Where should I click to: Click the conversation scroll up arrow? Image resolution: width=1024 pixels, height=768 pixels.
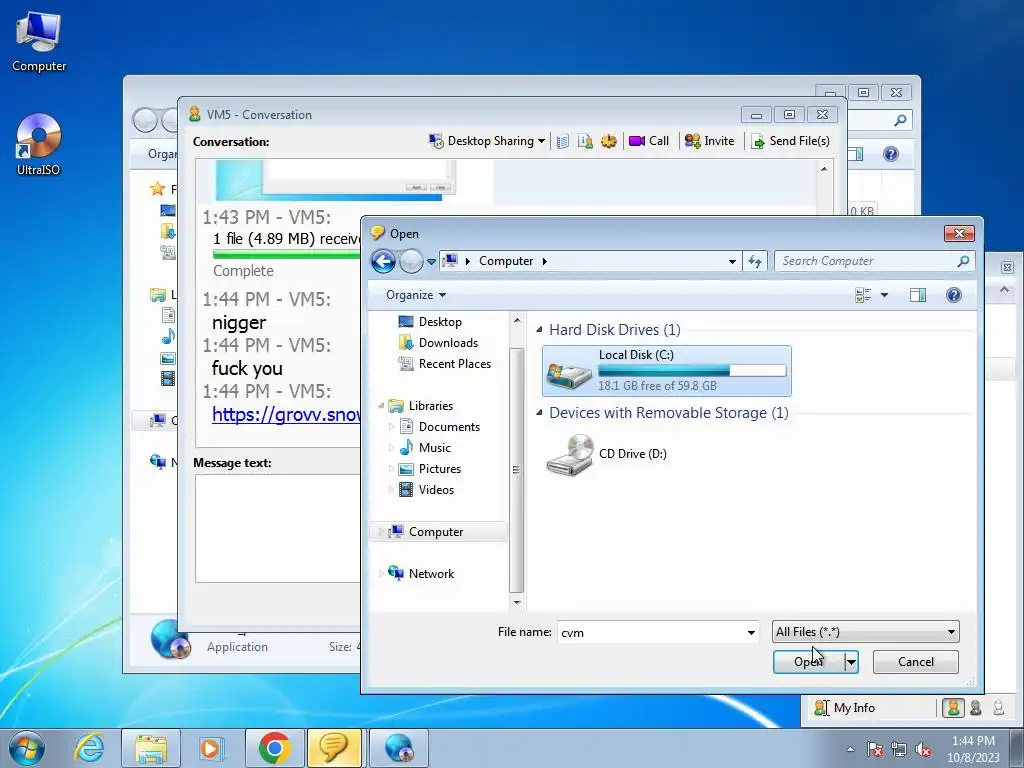pyautogui.click(x=824, y=169)
